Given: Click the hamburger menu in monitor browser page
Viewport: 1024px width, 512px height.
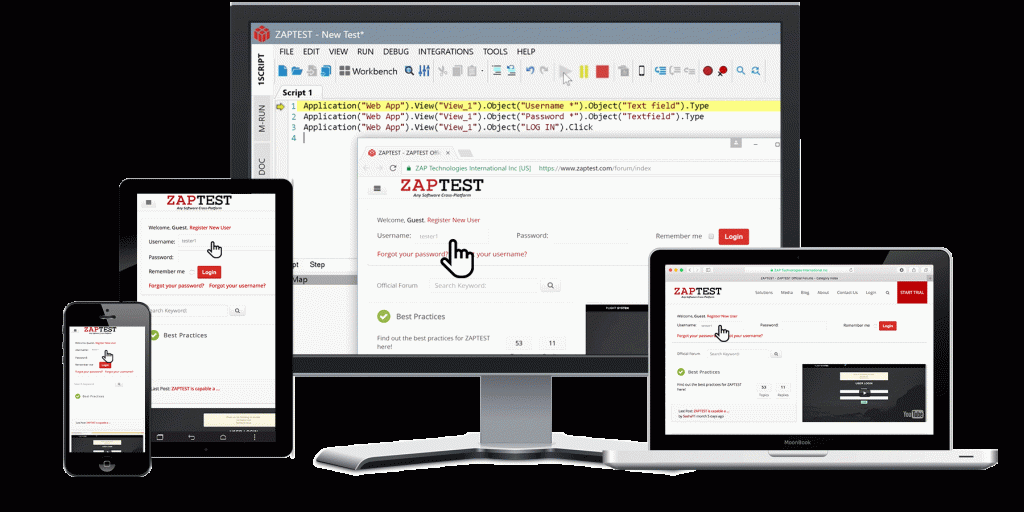Looking at the screenshot, I should click(x=376, y=189).
